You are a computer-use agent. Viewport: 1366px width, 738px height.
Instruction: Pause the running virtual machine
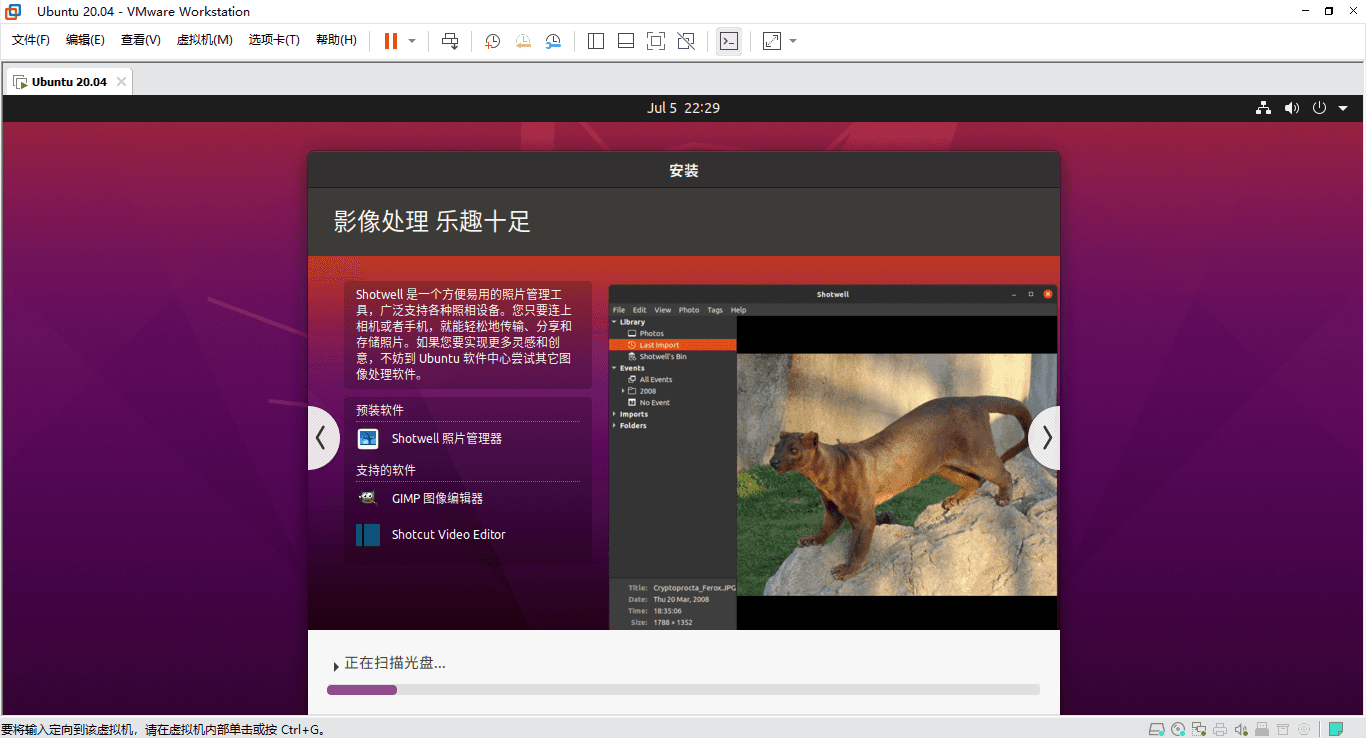coord(391,41)
